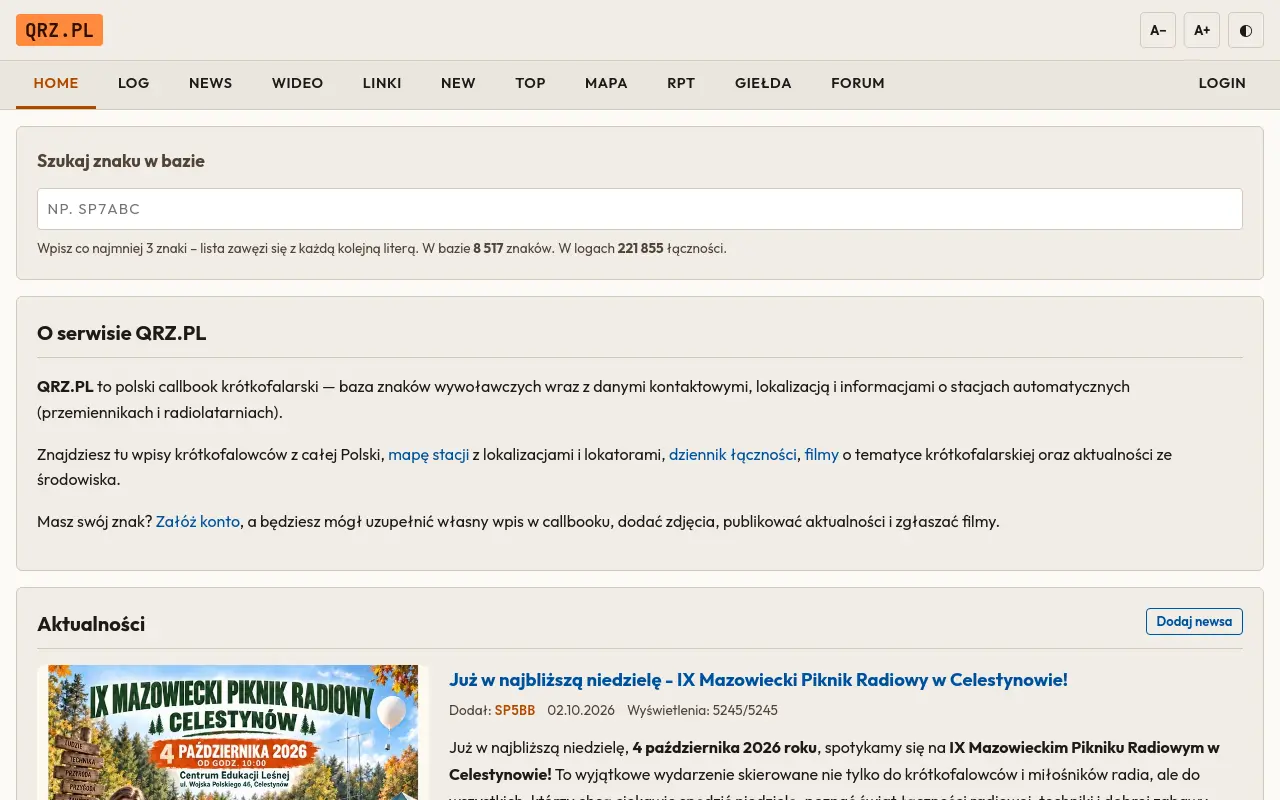Click the '221 855' contacts count

click(x=641, y=248)
